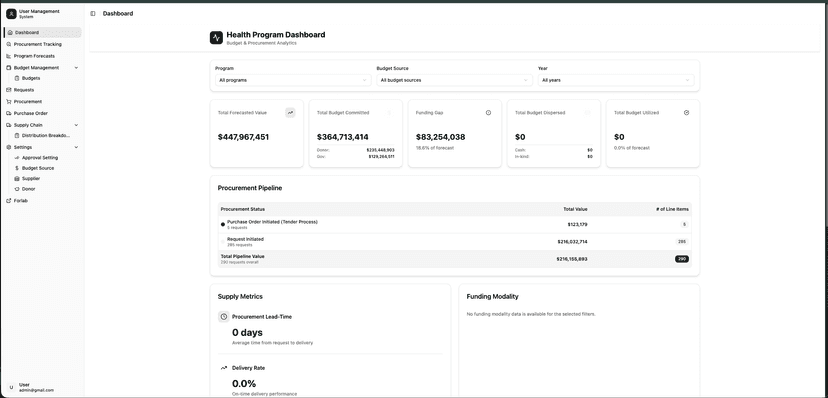Toggle the sidebar panel icon

pos(93,14)
